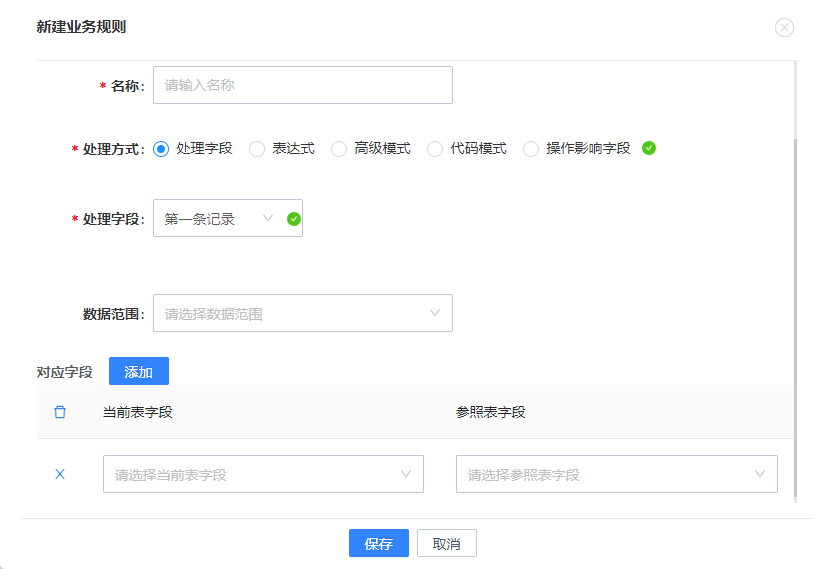Click the 保存 button
The image size is (826, 569).
[x=379, y=543]
